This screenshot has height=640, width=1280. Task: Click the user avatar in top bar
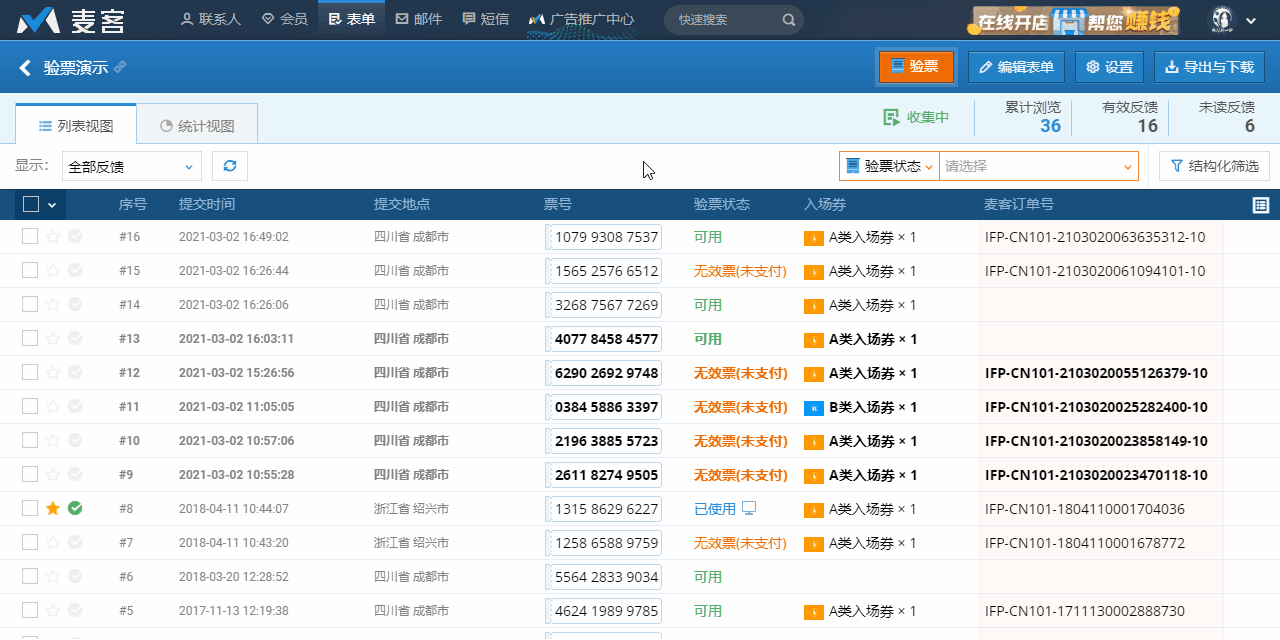[x=1222, y=19]
